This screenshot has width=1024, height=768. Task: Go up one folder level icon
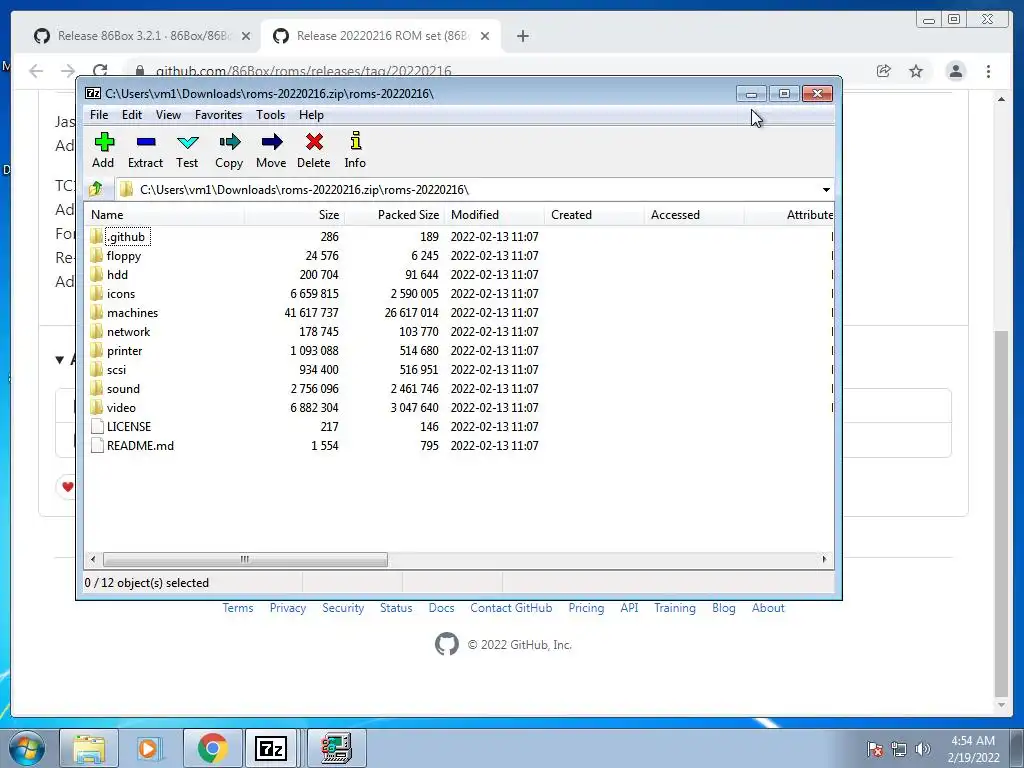point(95,189)
